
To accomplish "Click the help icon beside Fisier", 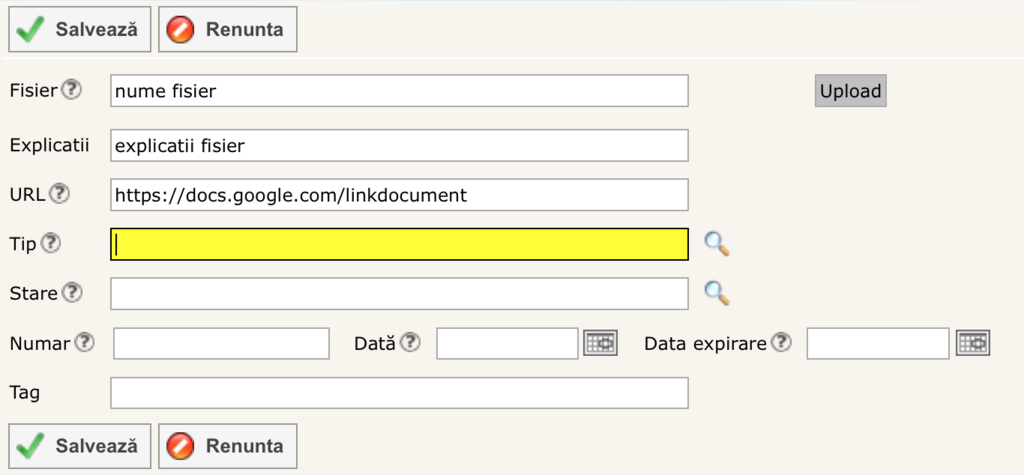I will (71, 90).
